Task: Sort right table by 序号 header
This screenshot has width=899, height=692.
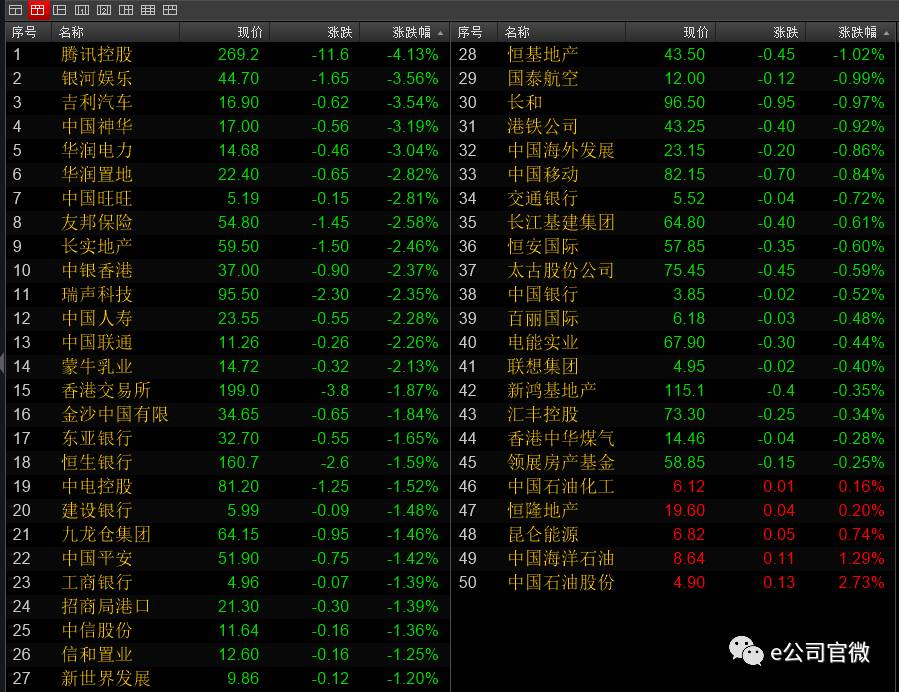Action: click(x=470, y=33)
